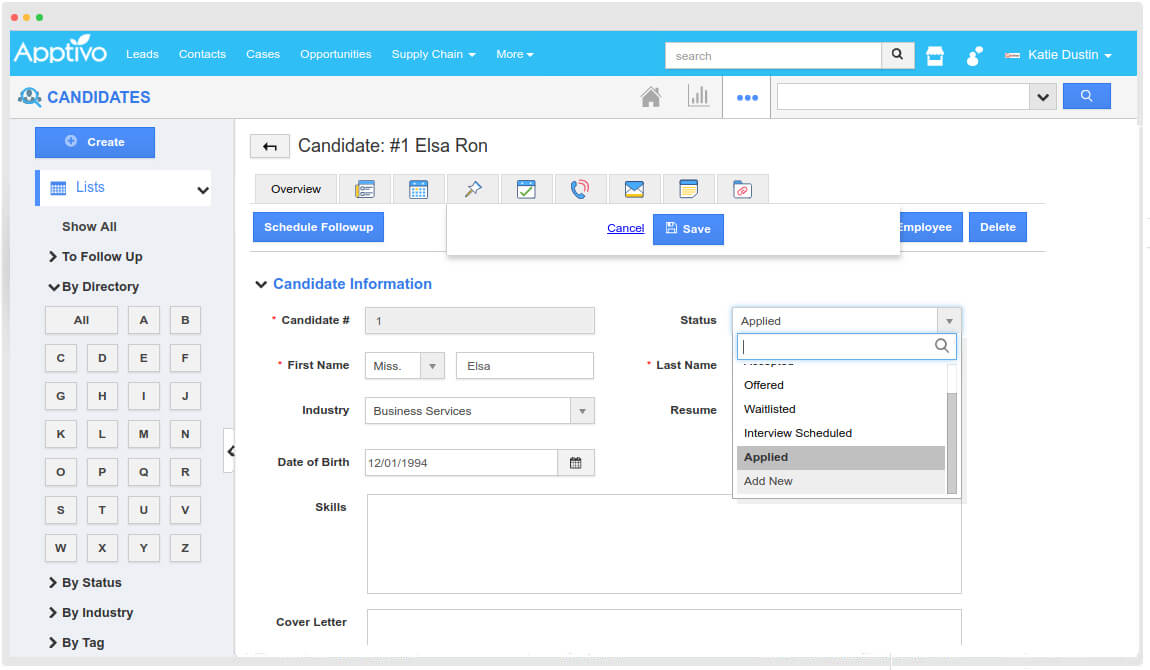Click the date of birth calendar icon
The height and width of the screenshot is (670, 1150).
576,463
